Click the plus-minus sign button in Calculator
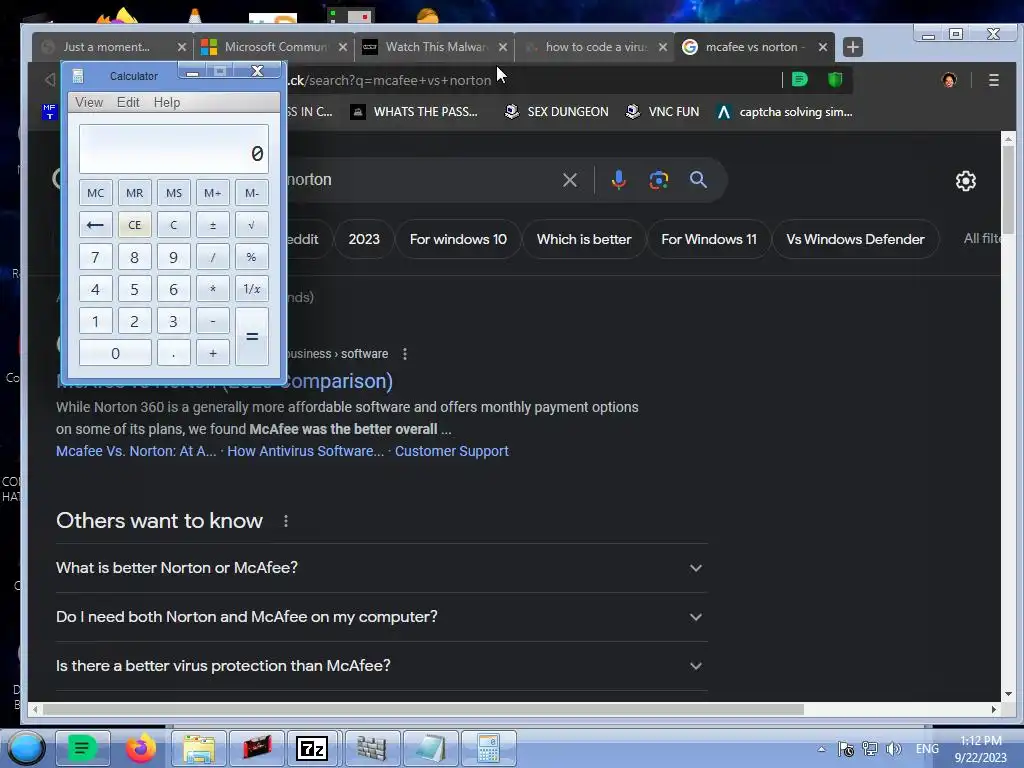This screenshot has width=1024, height=768. pyautogui.click(x=212, y=225)
